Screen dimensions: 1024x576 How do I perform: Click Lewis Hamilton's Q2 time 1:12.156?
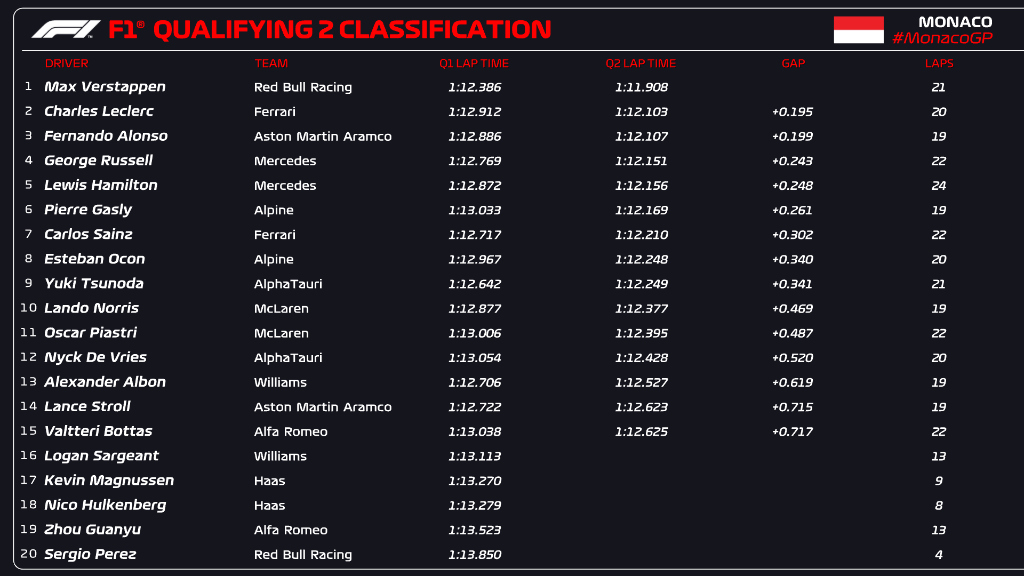pos(641,185)
